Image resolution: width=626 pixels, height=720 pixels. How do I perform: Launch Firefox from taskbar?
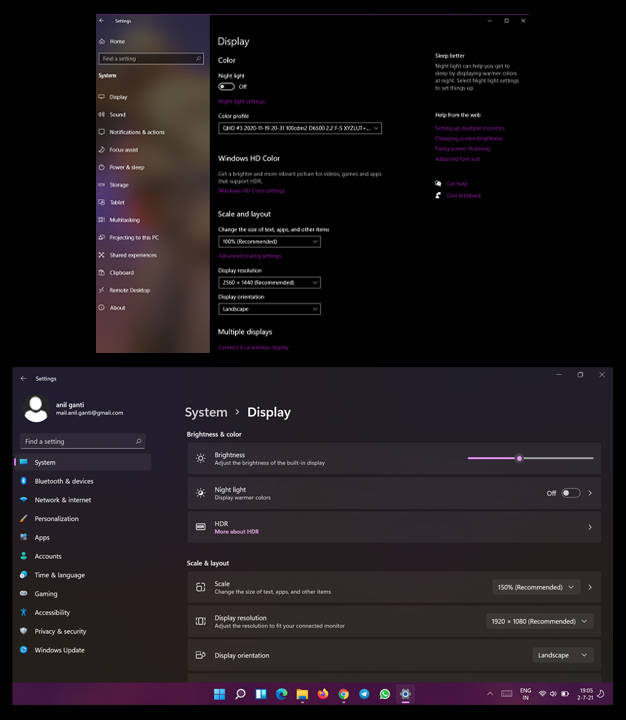323,694
